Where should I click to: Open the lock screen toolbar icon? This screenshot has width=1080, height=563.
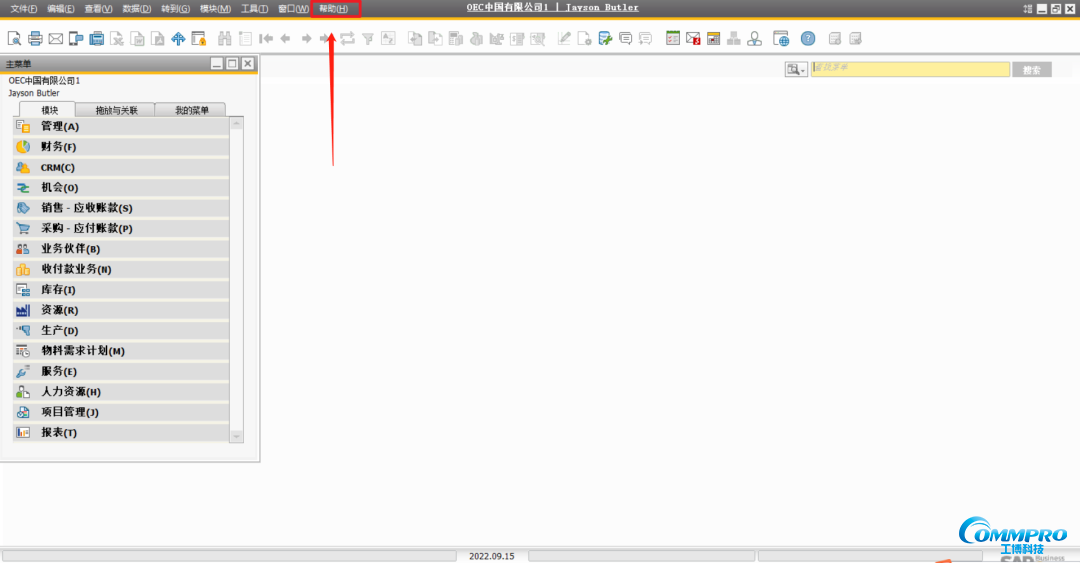pos(198,39)
